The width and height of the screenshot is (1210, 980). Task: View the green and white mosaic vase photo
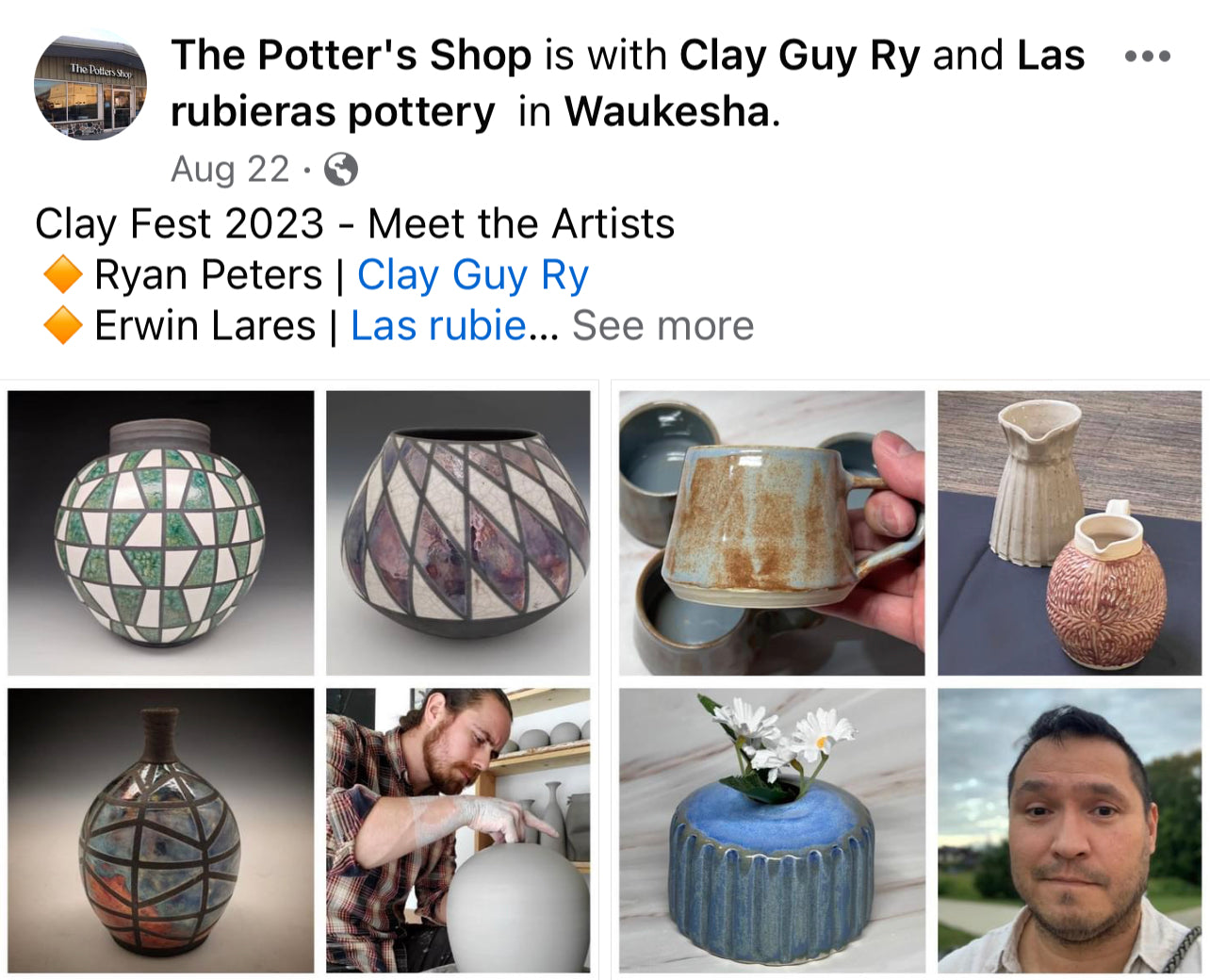pyautogui.click(x=161, y=532)
